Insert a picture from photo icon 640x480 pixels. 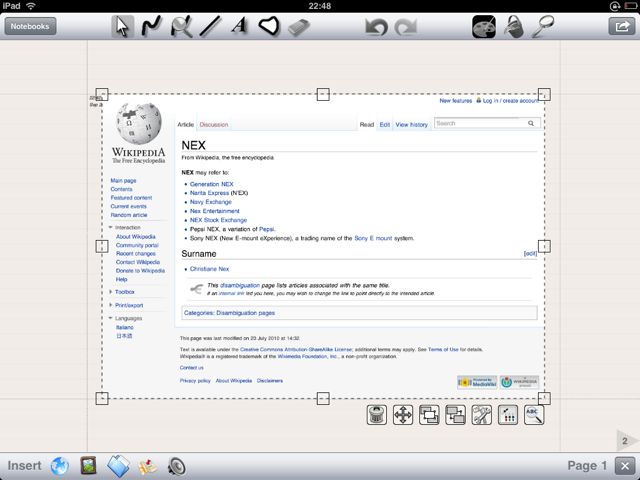pos(89,465)
